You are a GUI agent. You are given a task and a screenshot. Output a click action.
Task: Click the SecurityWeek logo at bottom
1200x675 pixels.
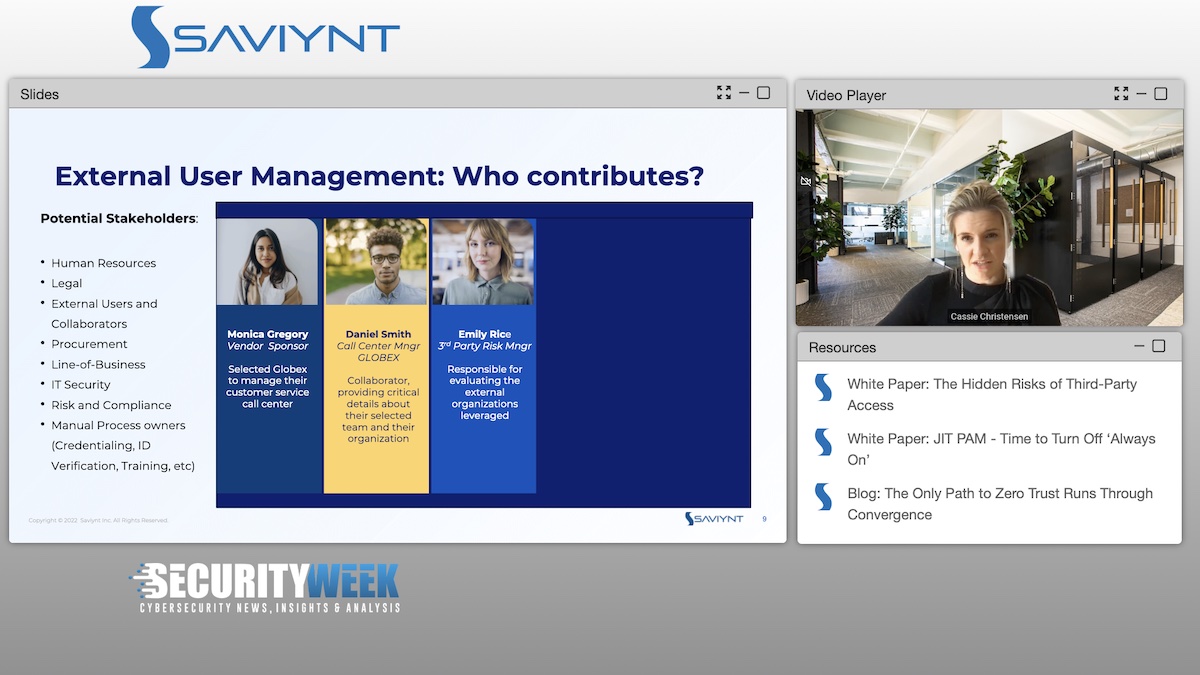click(265, 588)
